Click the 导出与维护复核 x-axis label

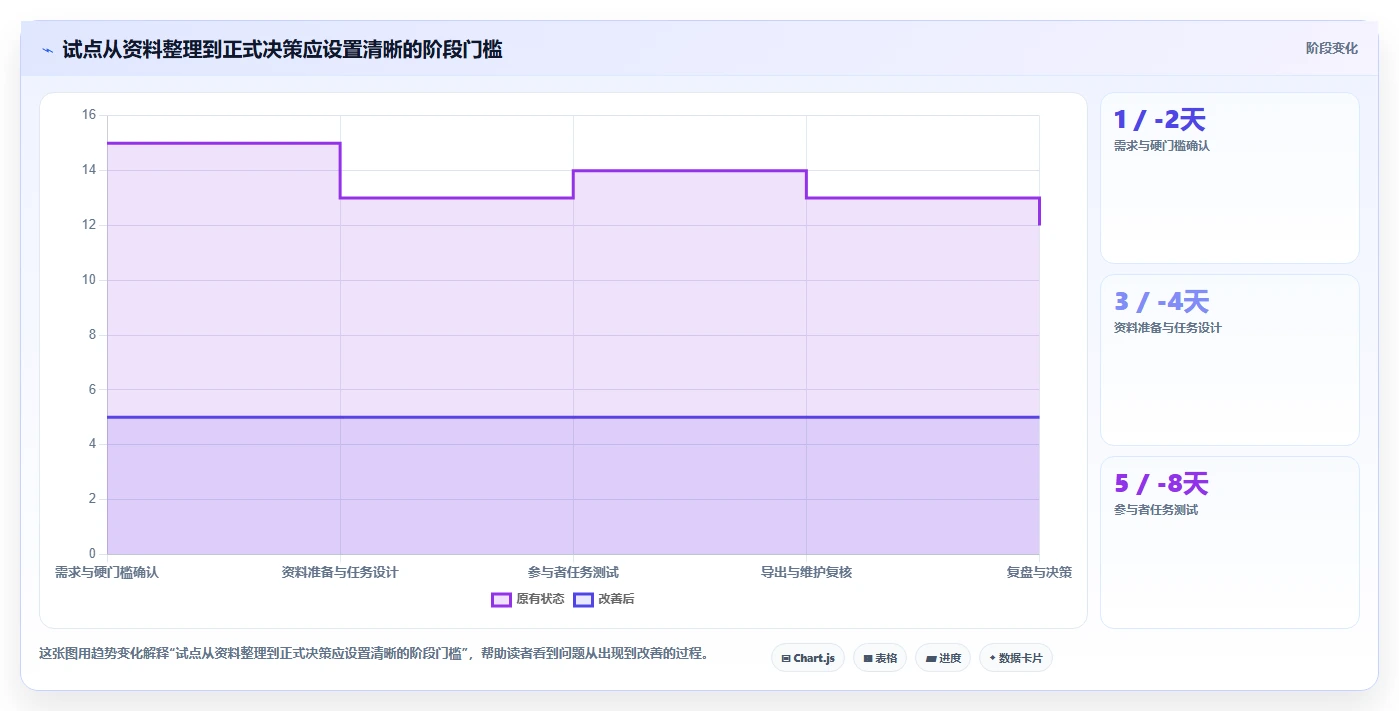pos(806,573)
